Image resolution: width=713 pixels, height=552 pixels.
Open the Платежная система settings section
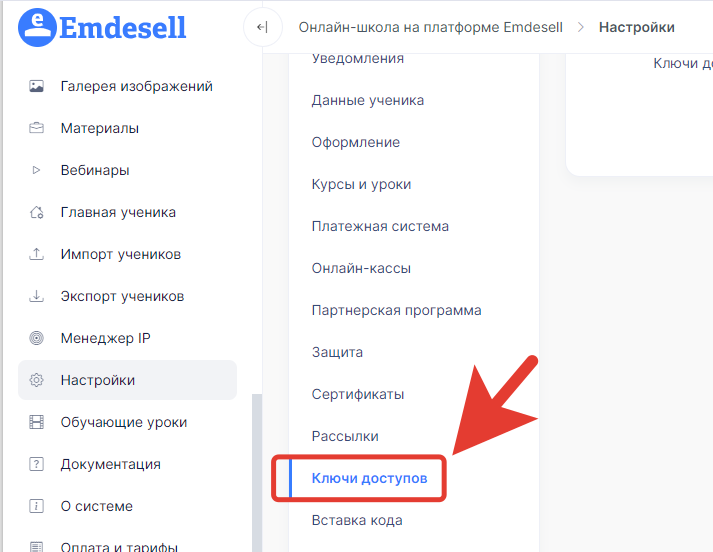pos(380,226)
